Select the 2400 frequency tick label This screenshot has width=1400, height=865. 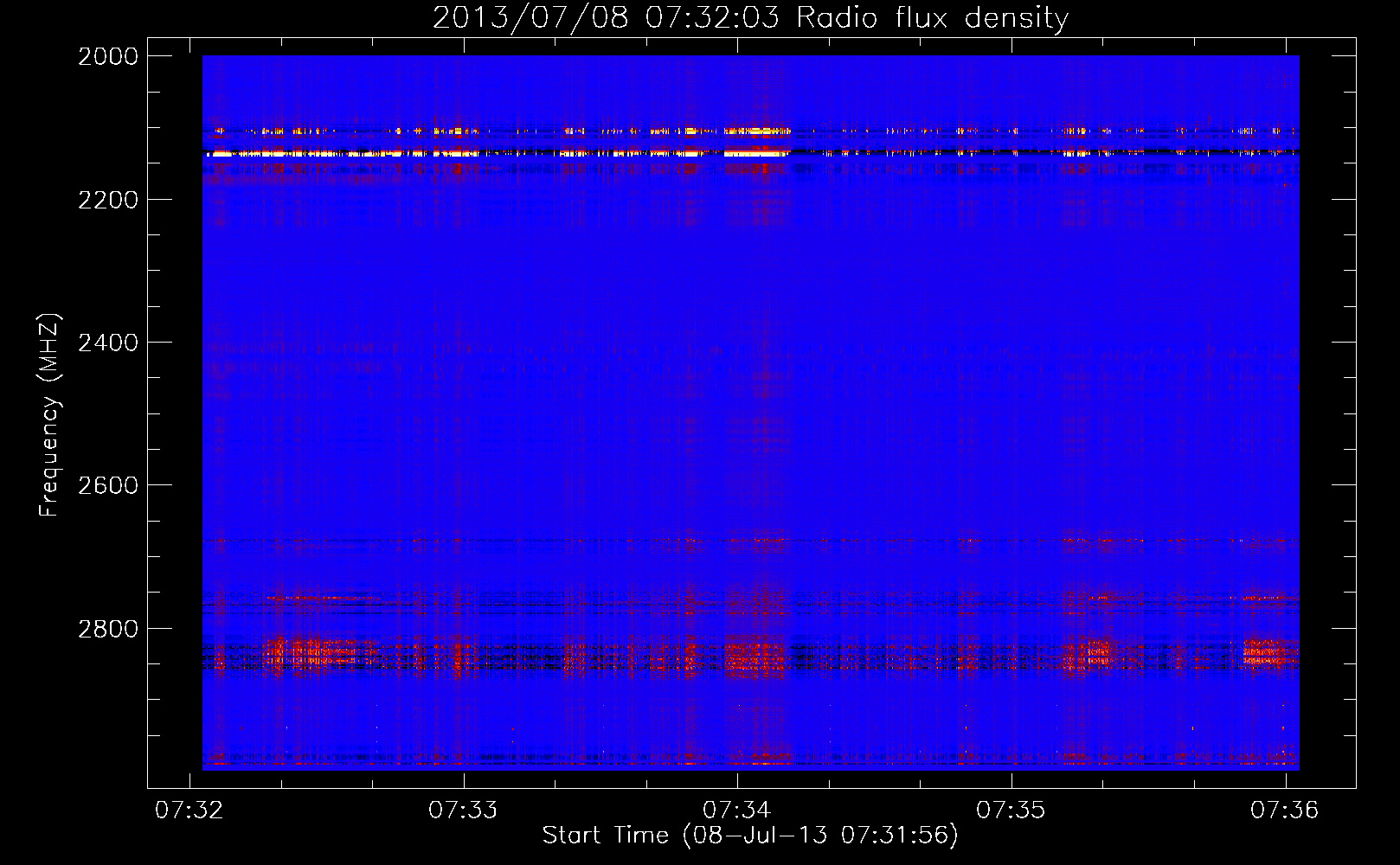108,343
